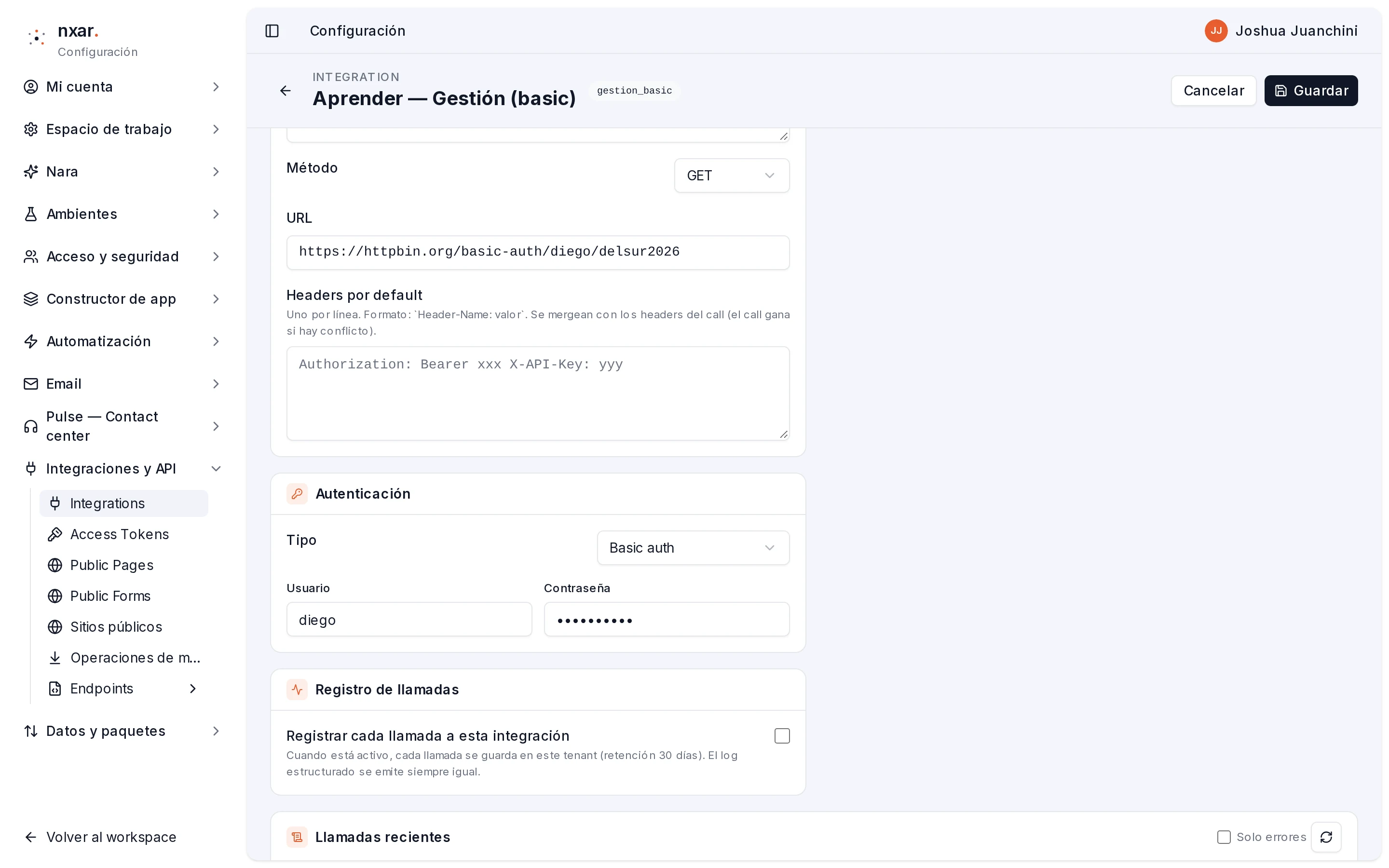Viewport: 1389px width, 868px height.
Task: Click the Ambientes flask icon
Action: pyautogui.click(x=31, y=214)
